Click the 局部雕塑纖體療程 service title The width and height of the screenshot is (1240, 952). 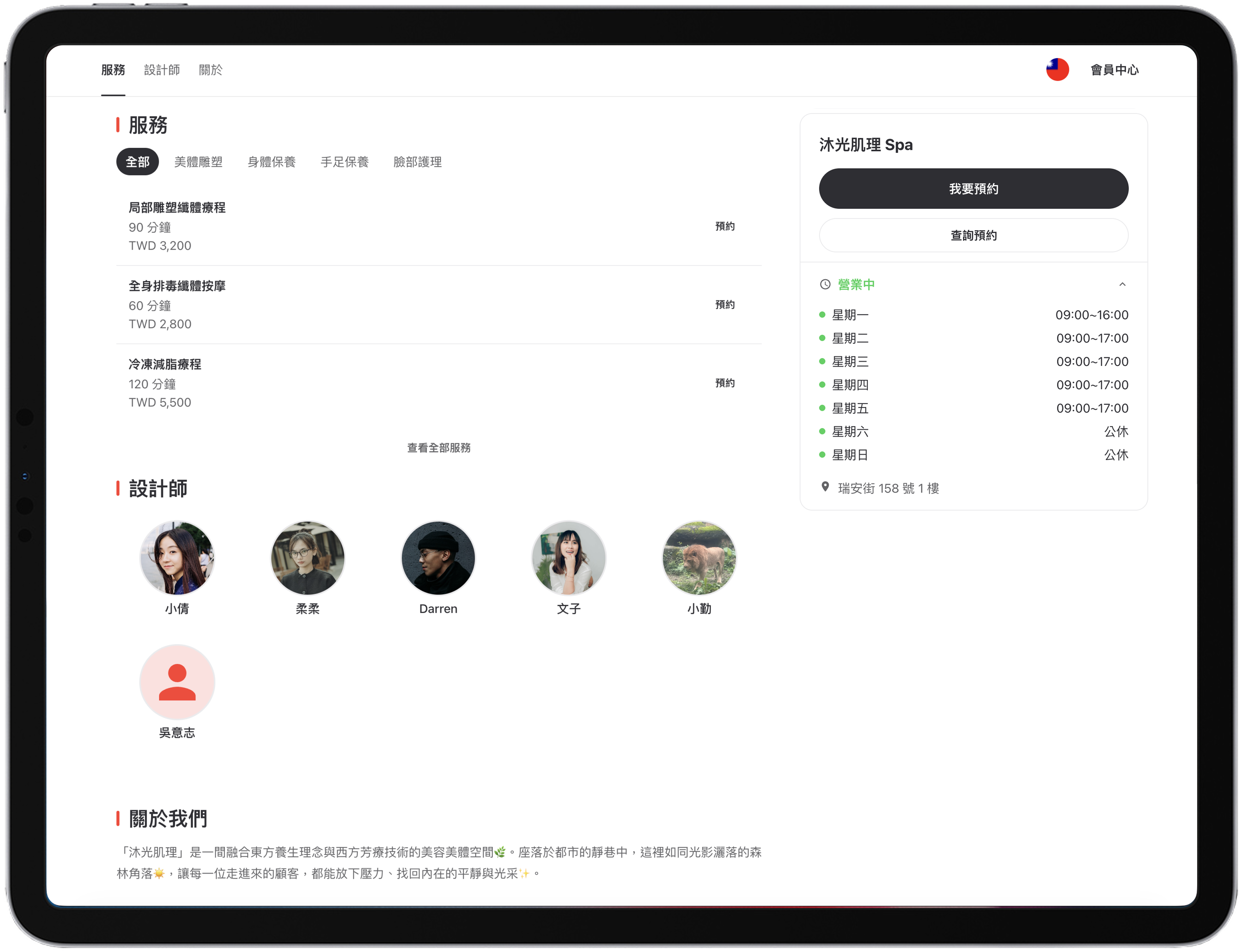click(x=177, y=207)
